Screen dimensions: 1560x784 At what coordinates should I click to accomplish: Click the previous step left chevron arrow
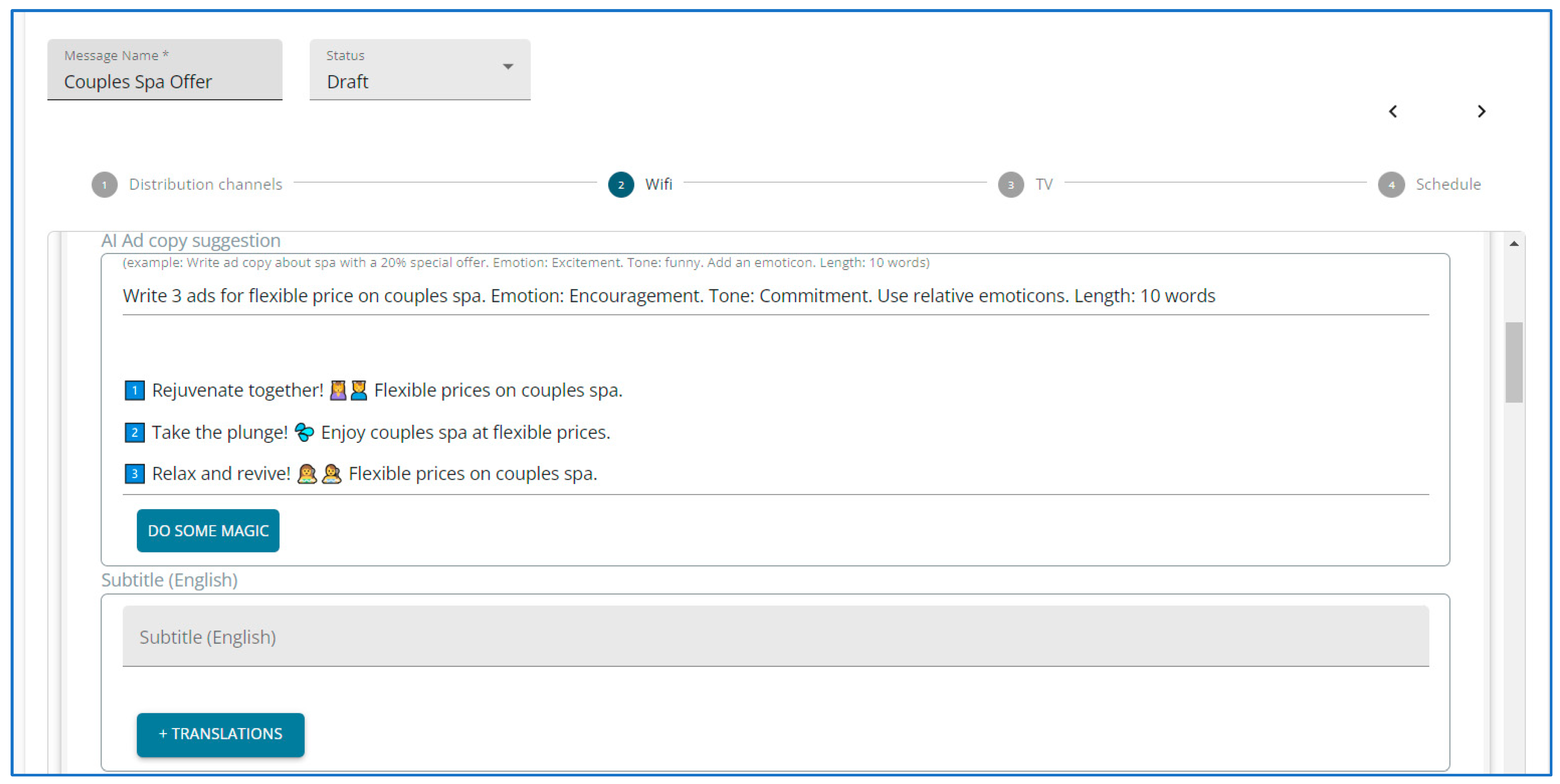[x=1393, y=112]
